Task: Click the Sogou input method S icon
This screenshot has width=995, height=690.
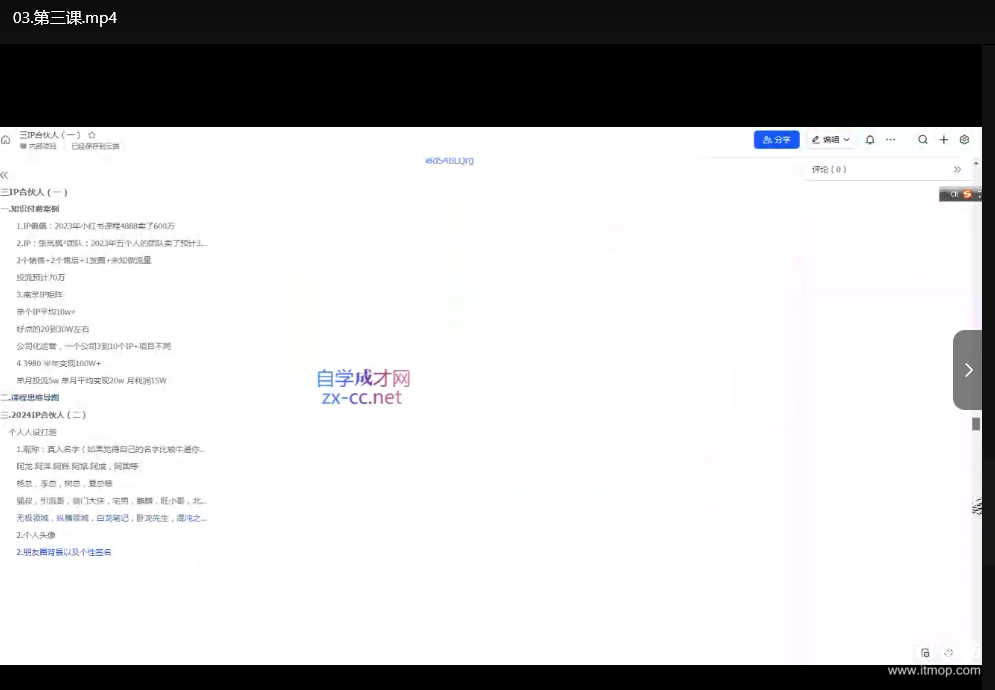Action: click(967, 194)
